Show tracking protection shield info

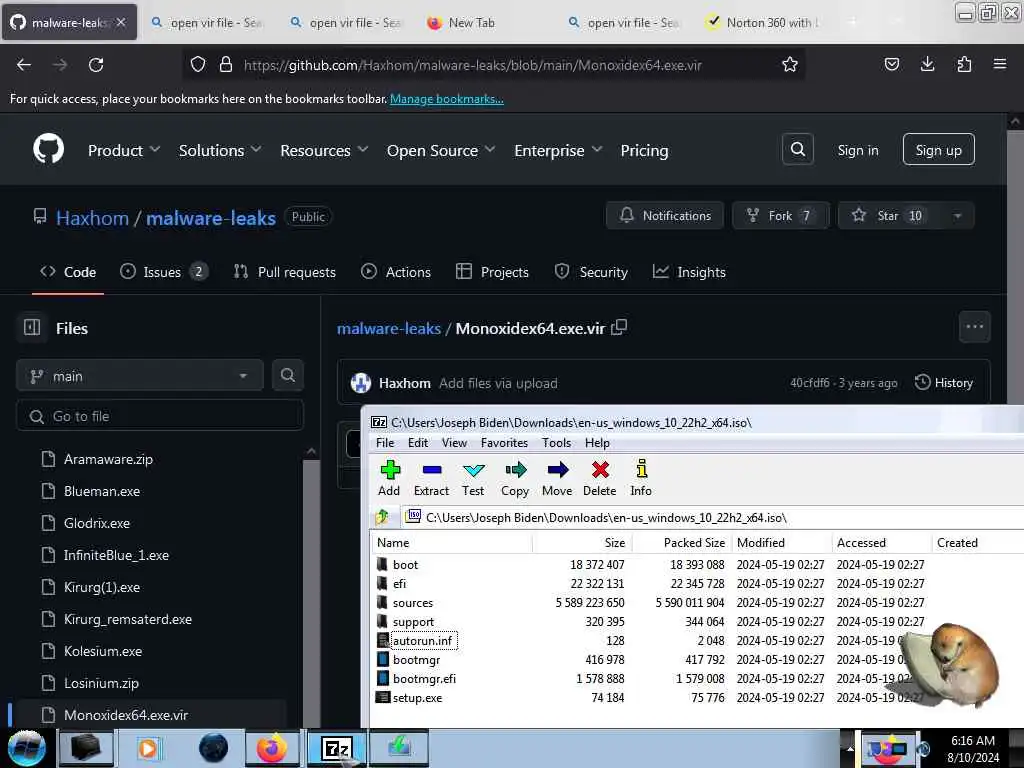[x=198, y=65]
